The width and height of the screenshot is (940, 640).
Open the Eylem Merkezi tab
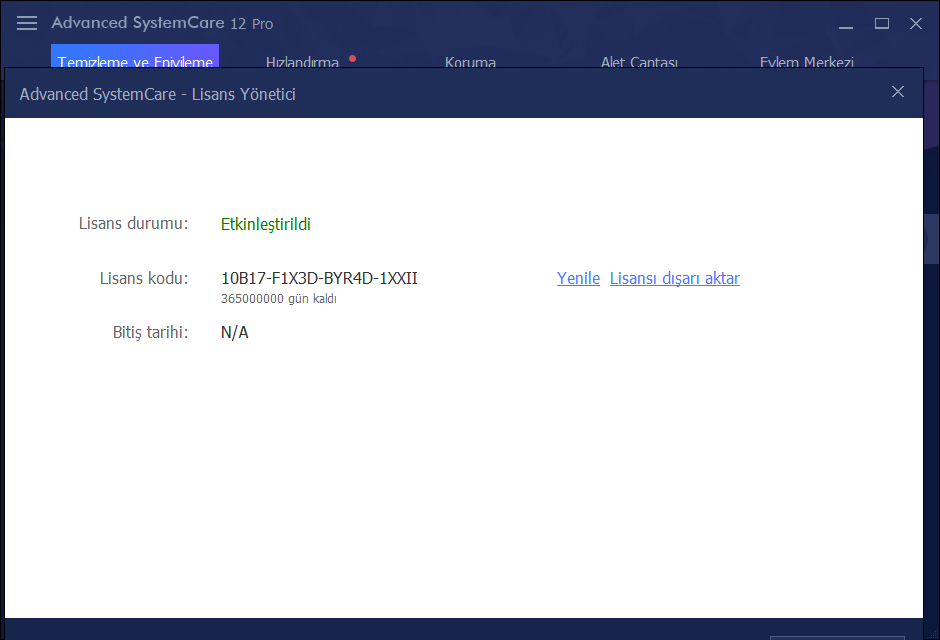806,61
